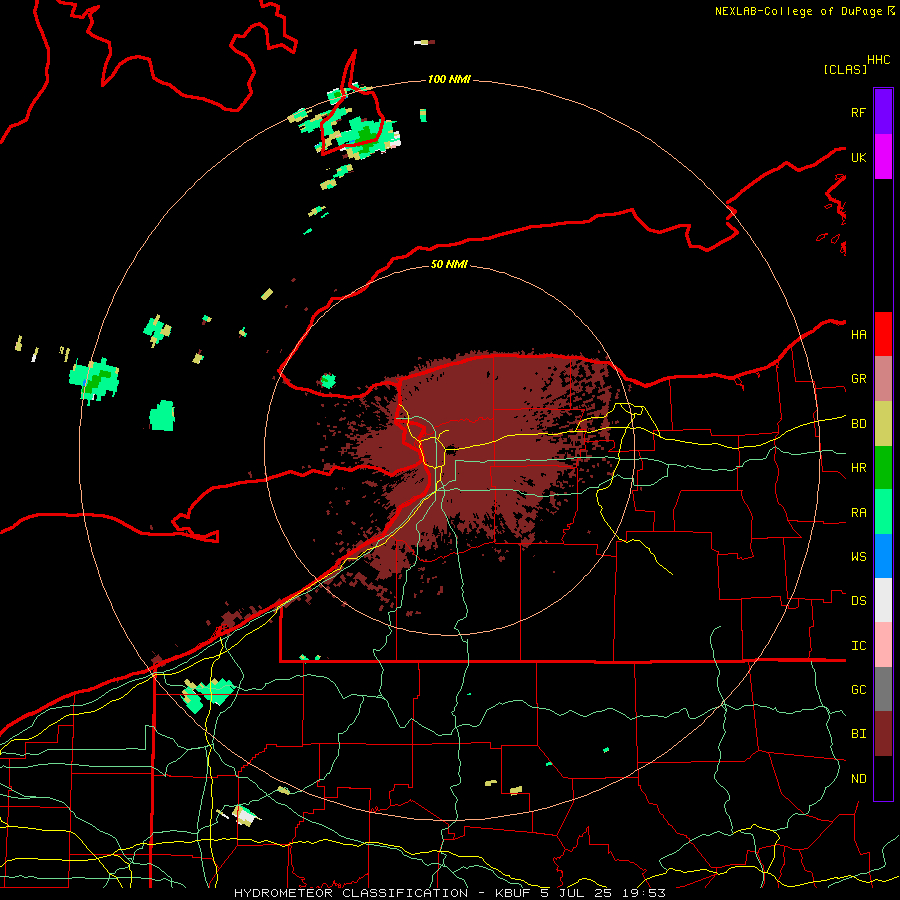Viewport: 900px width, 900px height.
Task: Click the HA legend label
Action: pos(858,334)
